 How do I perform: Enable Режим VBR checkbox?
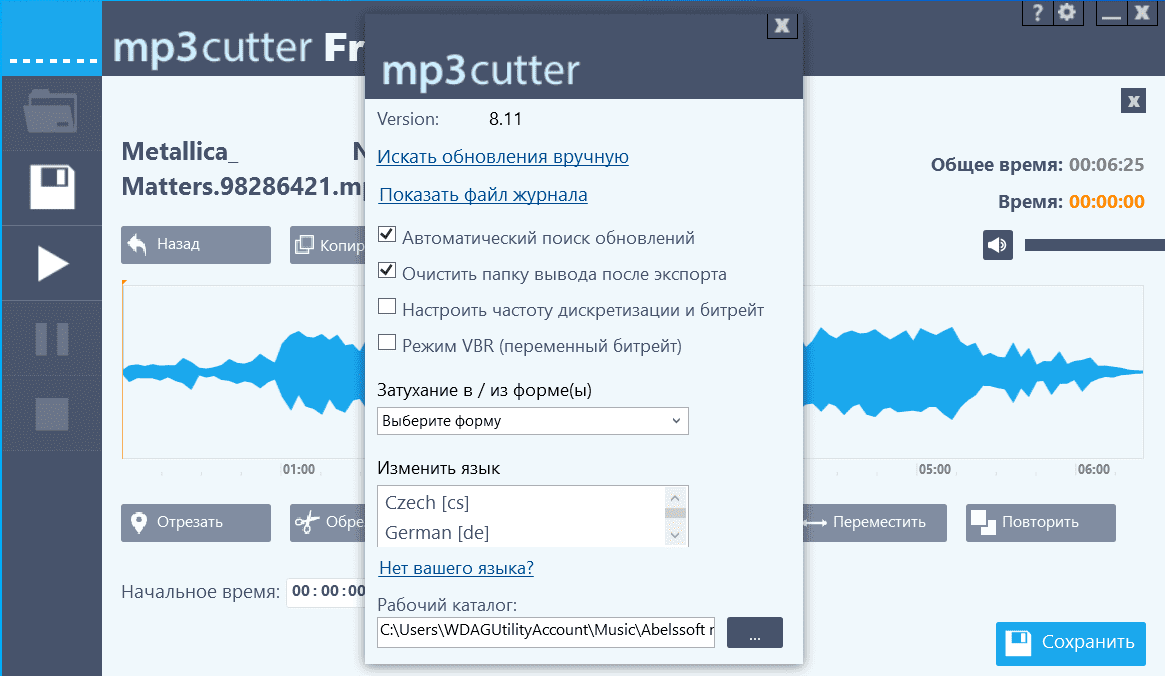click(x=387, y=342)
